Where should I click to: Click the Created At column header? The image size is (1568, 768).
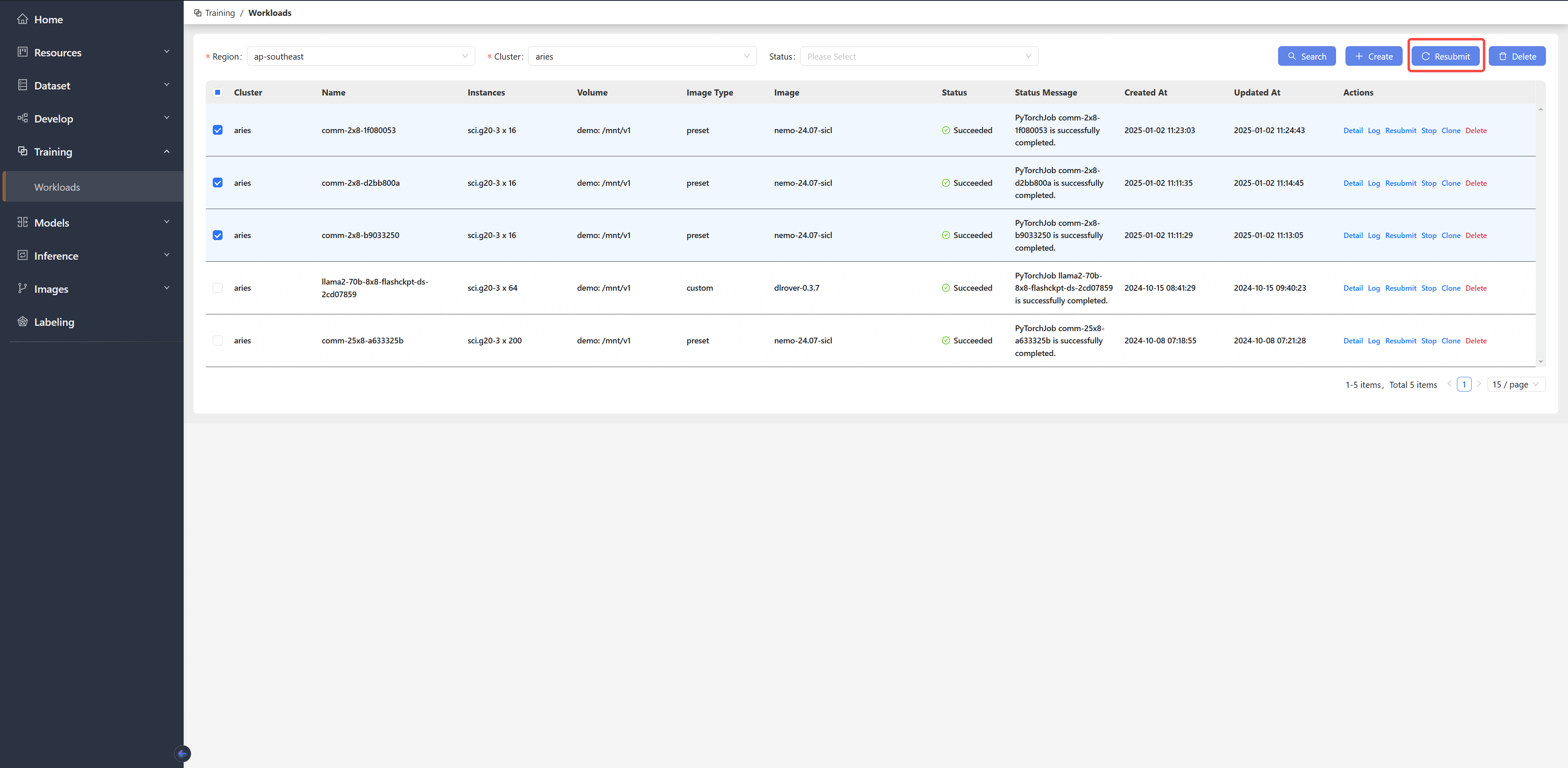(1145, 93)
